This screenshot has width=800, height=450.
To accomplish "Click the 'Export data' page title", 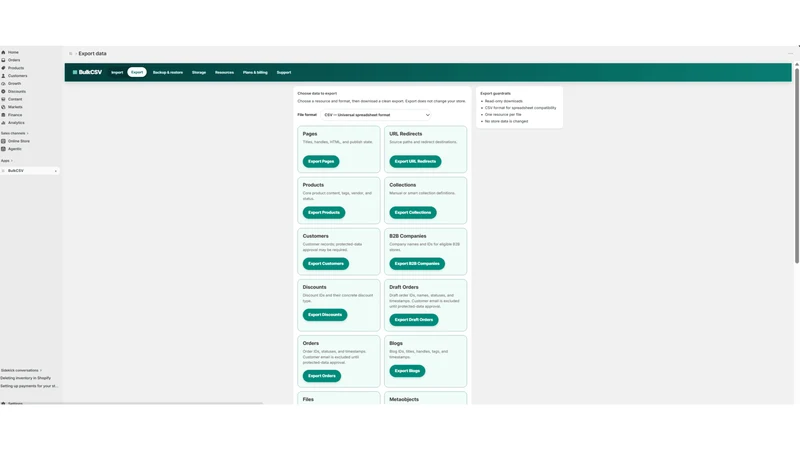I will point(92,54).
